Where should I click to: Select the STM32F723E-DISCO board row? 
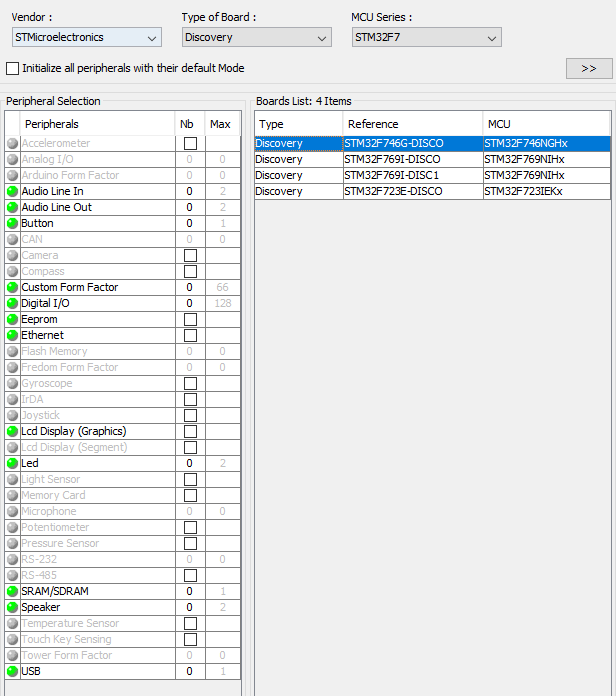click(433, 191)
